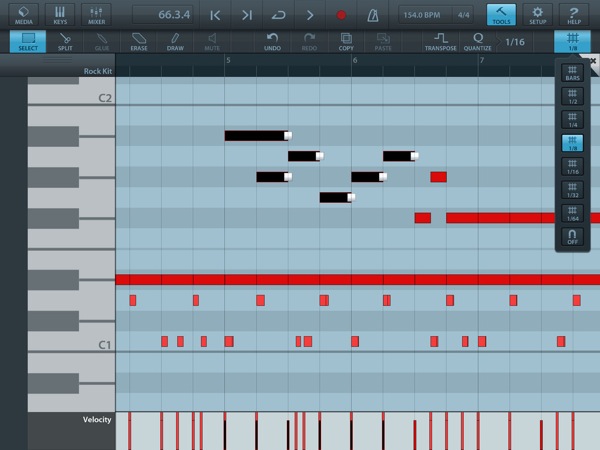Set grid to 1/64
This screenshot has width=600, height=450.
pyautogui.click(x=572, y=214)
